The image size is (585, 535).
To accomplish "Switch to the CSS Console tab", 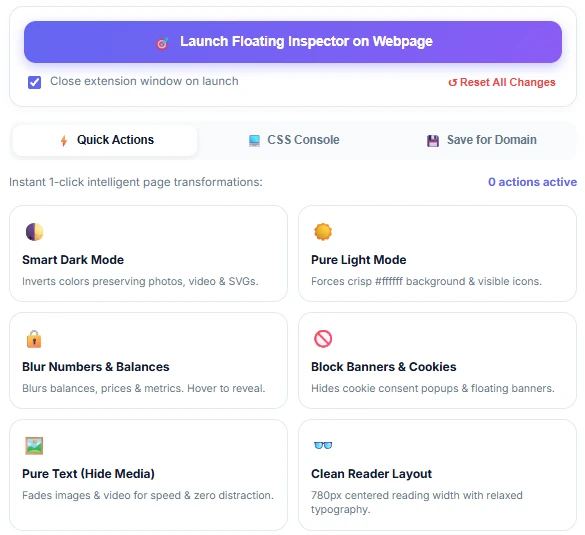I will (x=294, y=140).
